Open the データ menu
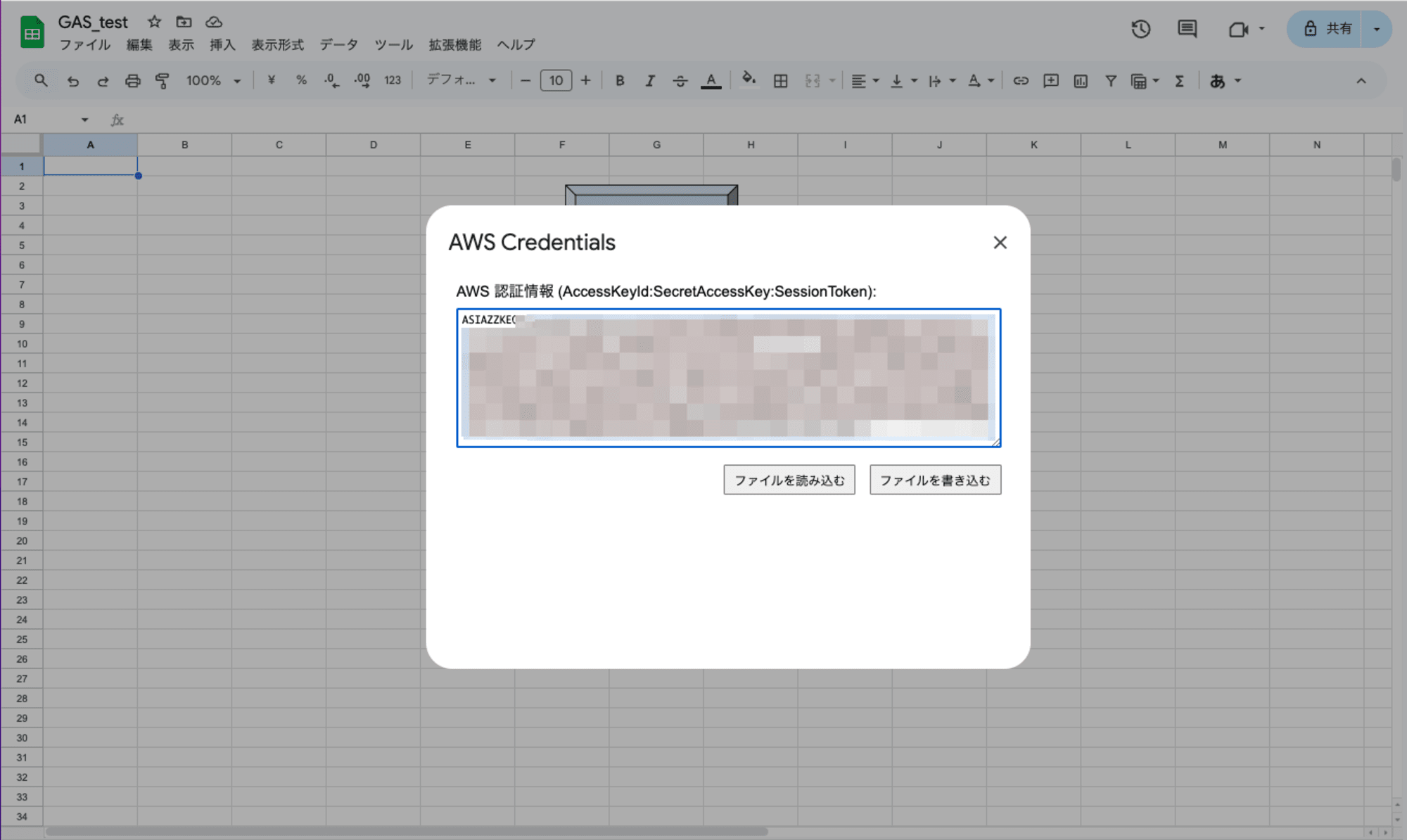The image size is (1407, 840). point(339,44)
